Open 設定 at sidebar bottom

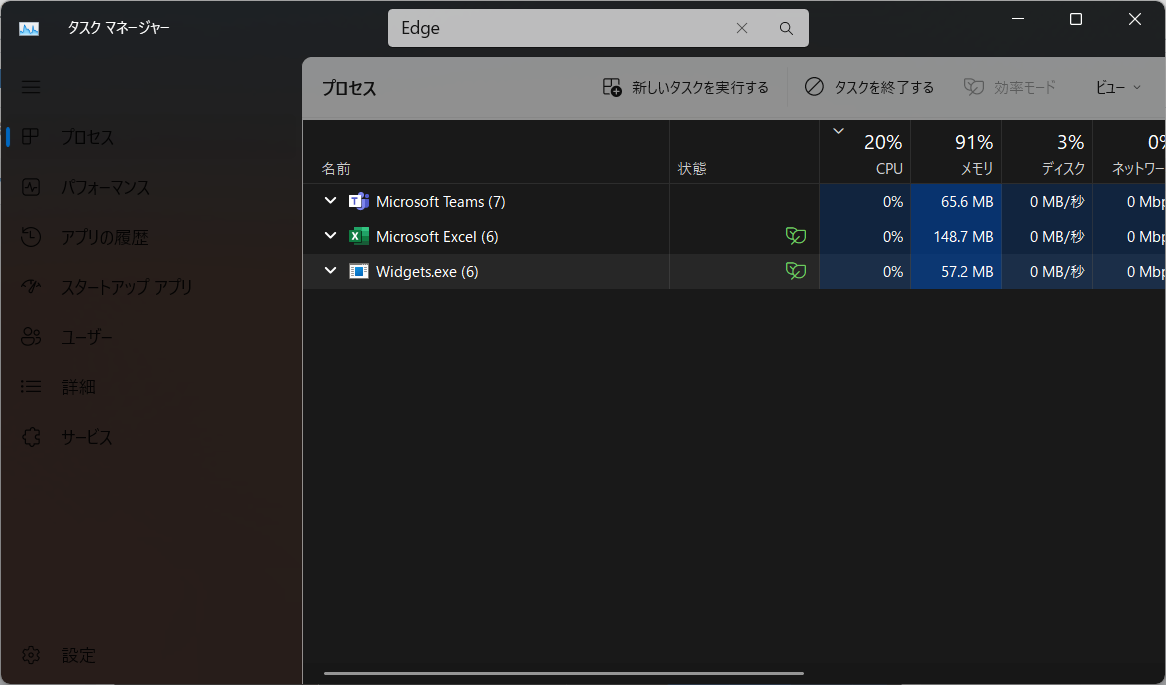tap(151, 655)
